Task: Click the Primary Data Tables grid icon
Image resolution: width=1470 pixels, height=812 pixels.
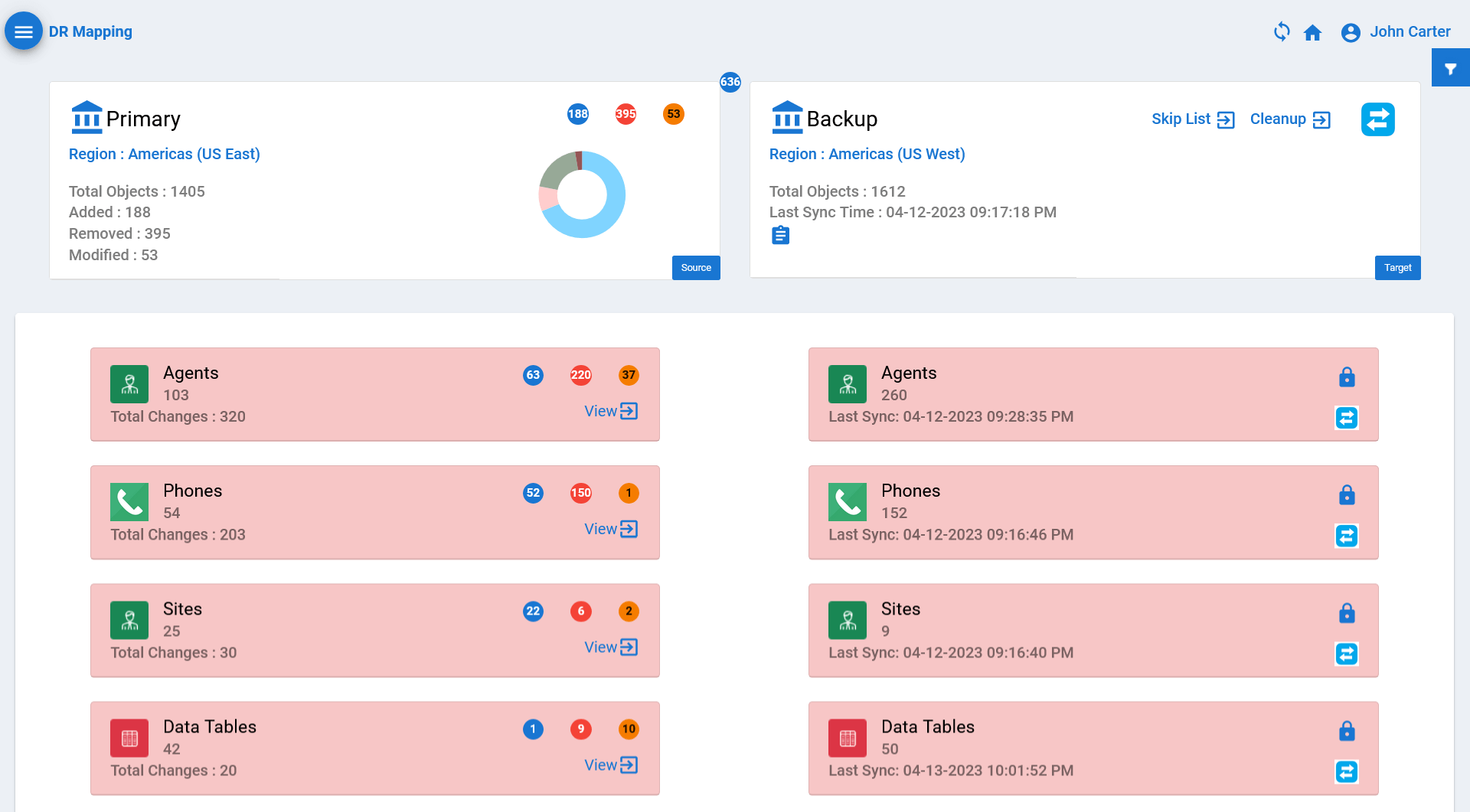Action: pos(129,738)
